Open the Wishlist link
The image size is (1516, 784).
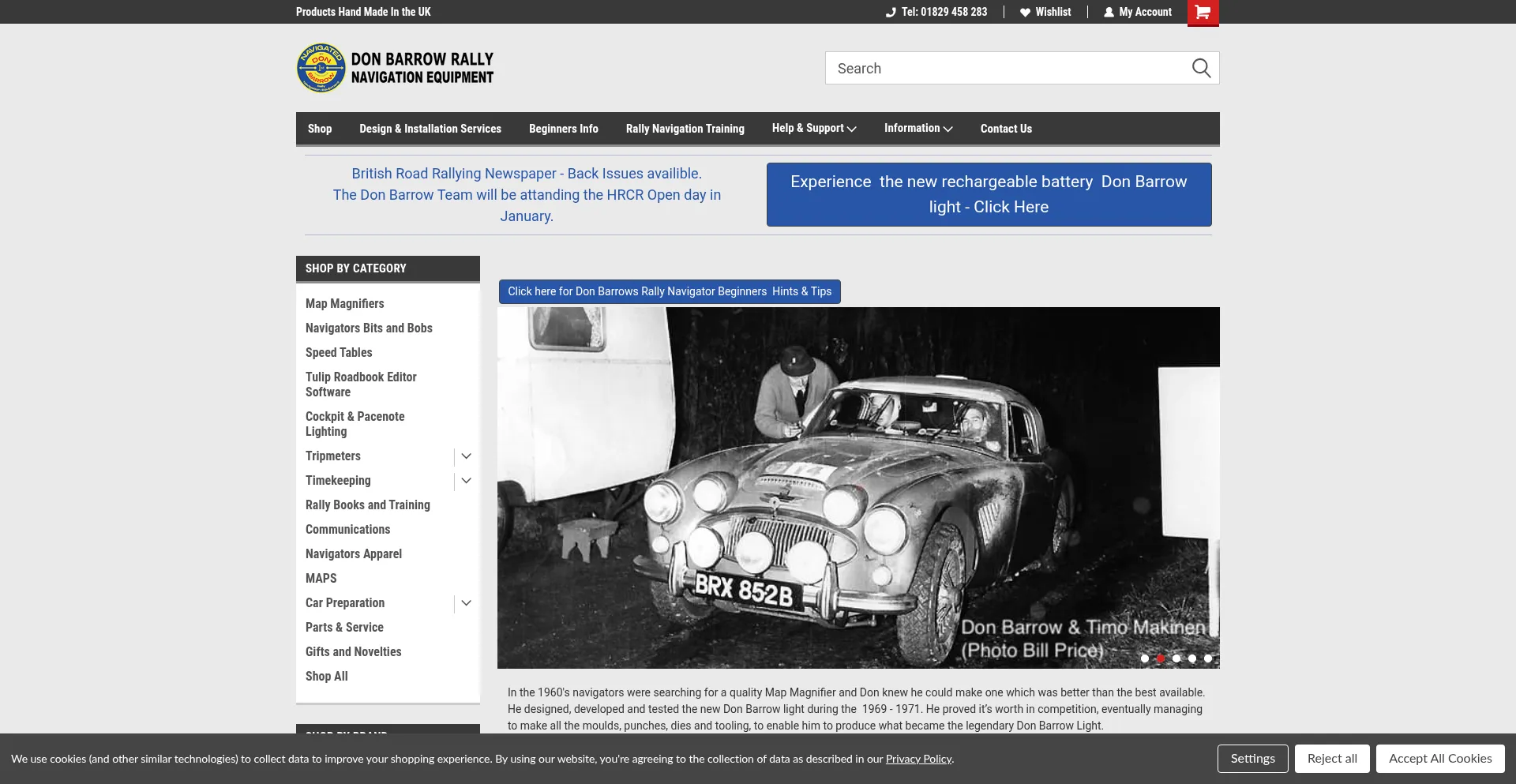[x=1045, y=12]
